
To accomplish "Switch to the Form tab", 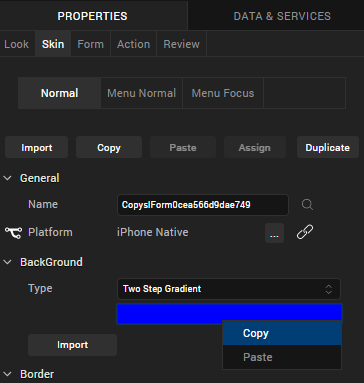I will coord(90,44).
